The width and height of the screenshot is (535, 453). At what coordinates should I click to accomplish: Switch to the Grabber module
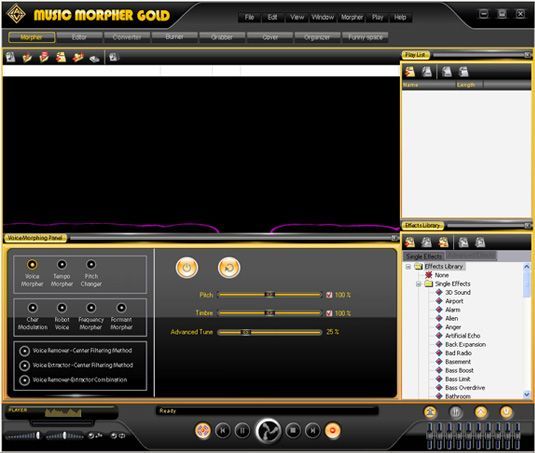tap(222, 37)
